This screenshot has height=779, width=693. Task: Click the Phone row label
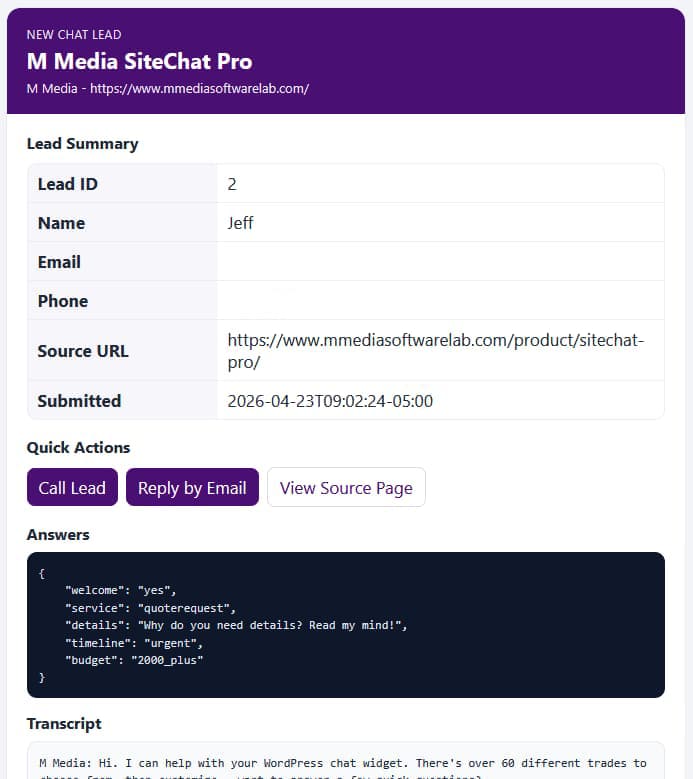pos(63,301)
